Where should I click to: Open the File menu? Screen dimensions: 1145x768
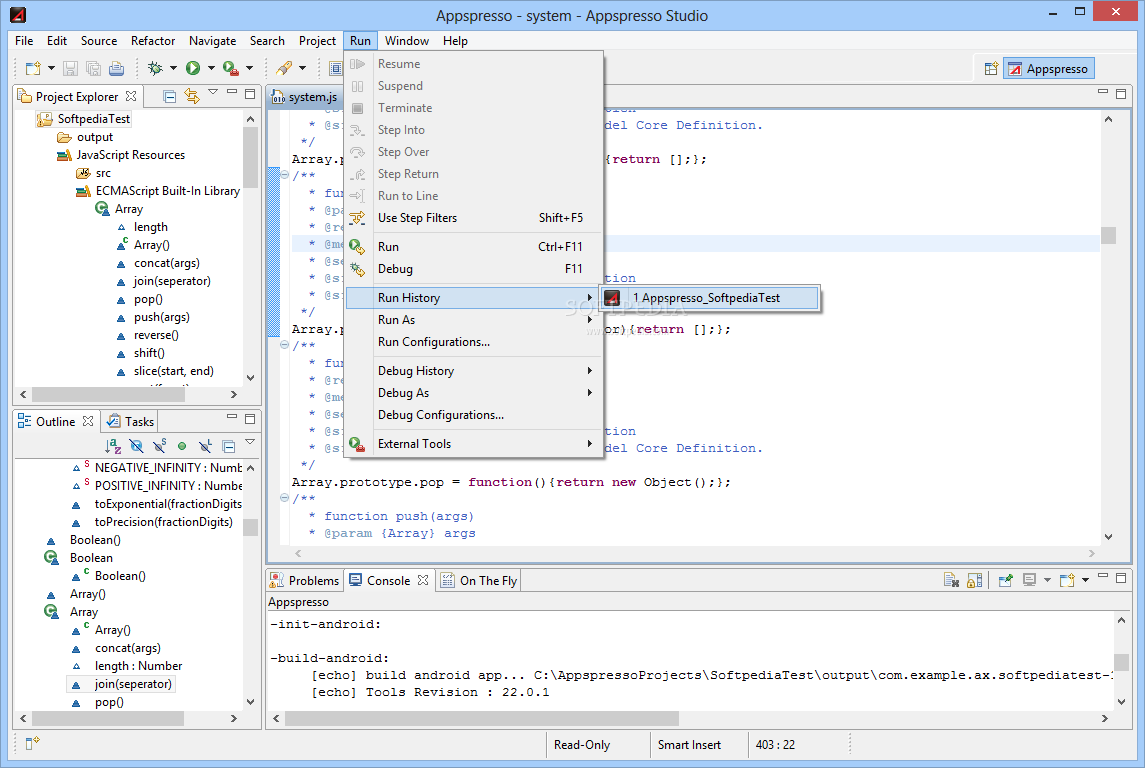coord(24,41)
